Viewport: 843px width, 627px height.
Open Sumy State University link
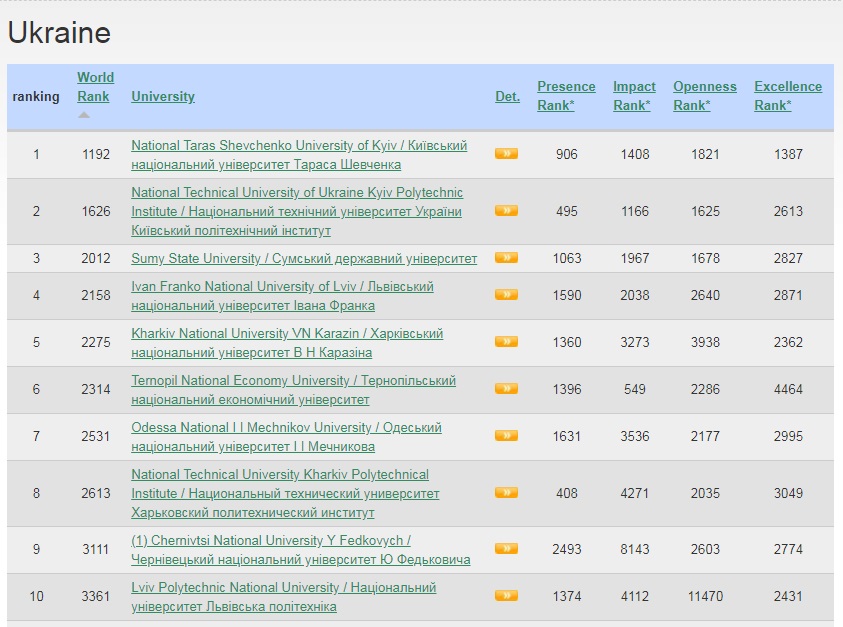point(304,259)
